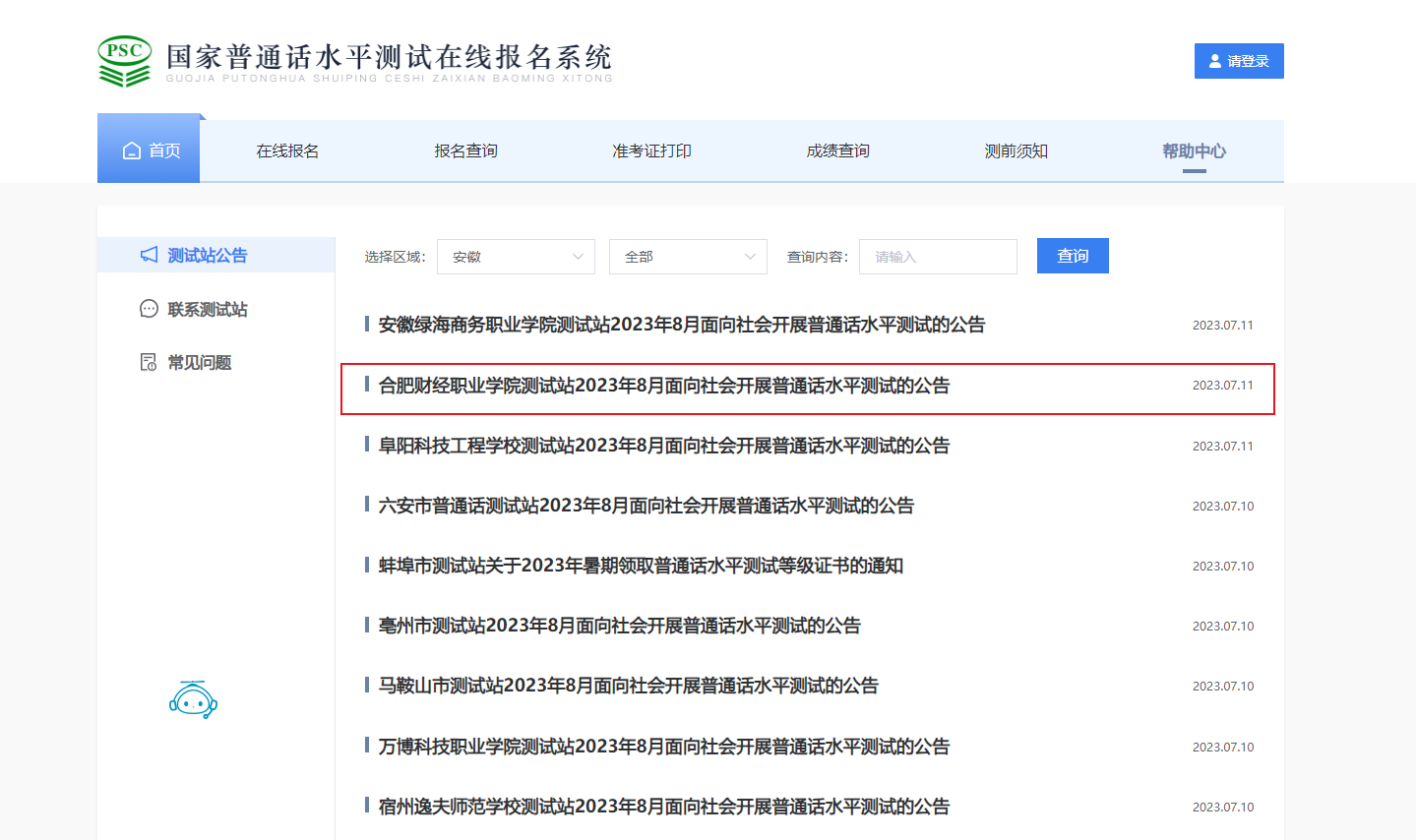Open the 在线报名 tab
This screenshot has height=840, width=1416.
point(287,150)
